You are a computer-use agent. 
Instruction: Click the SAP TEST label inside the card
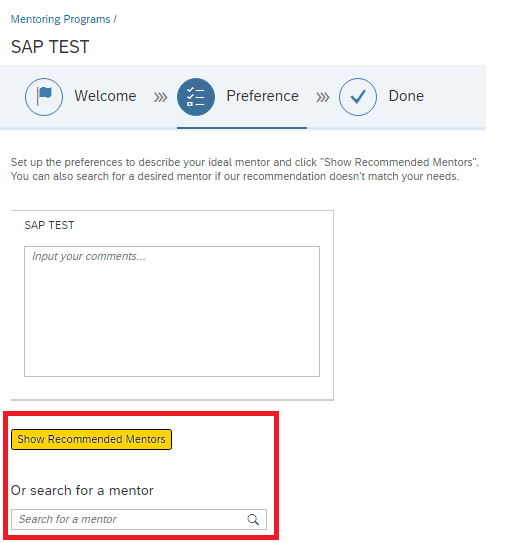click(49, 225)
